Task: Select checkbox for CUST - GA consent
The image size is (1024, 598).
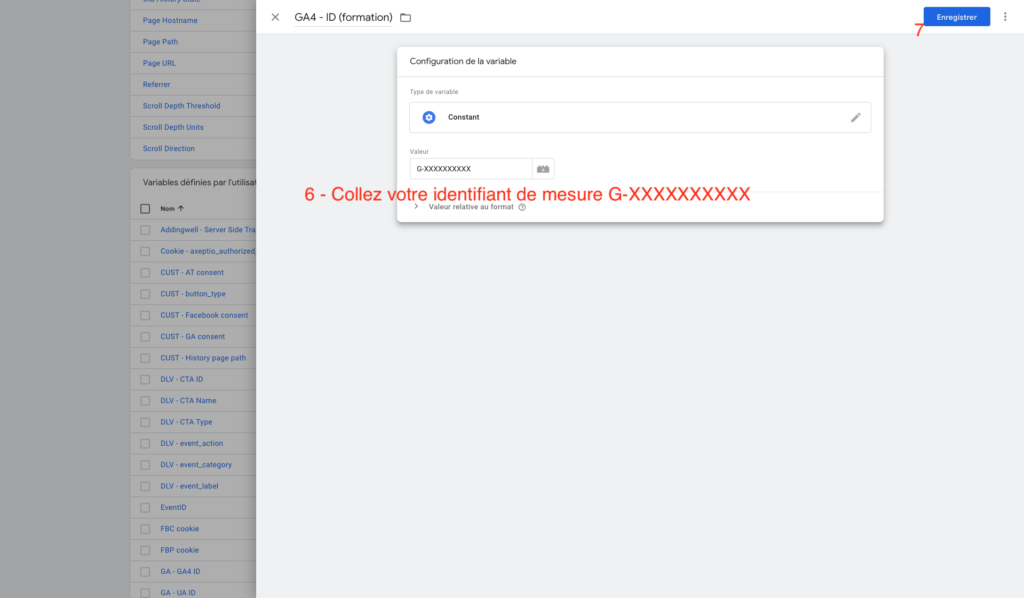Action: point(145,337)
